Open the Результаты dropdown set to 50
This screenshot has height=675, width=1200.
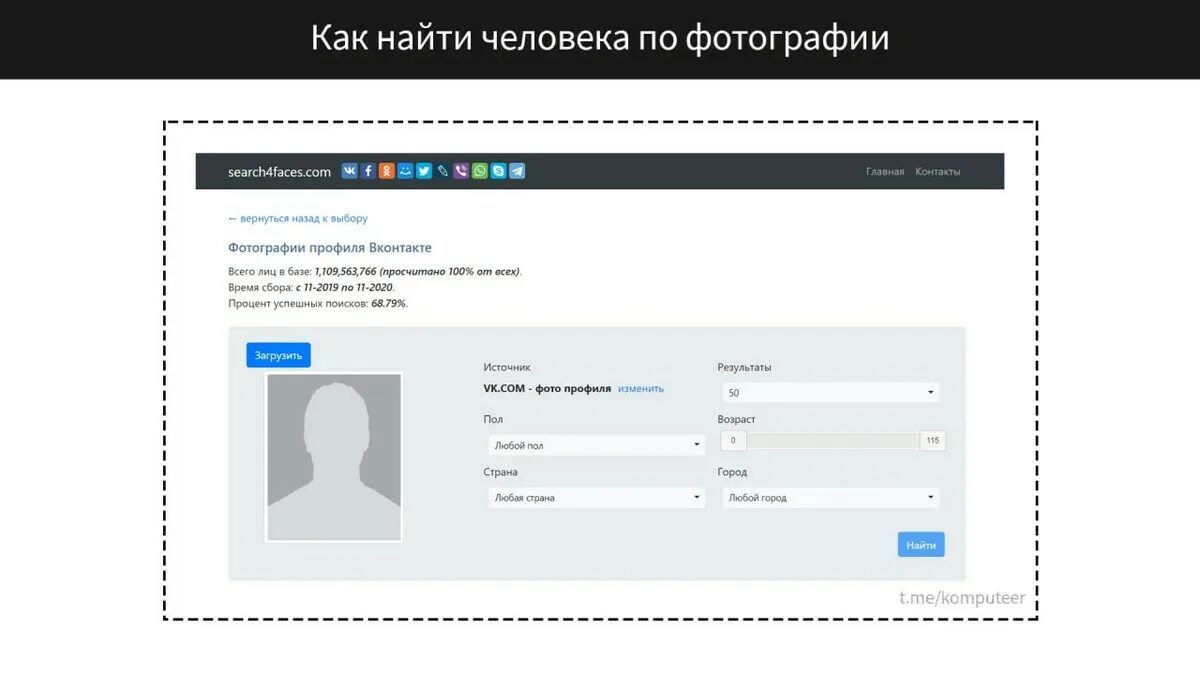coord(830,392)
